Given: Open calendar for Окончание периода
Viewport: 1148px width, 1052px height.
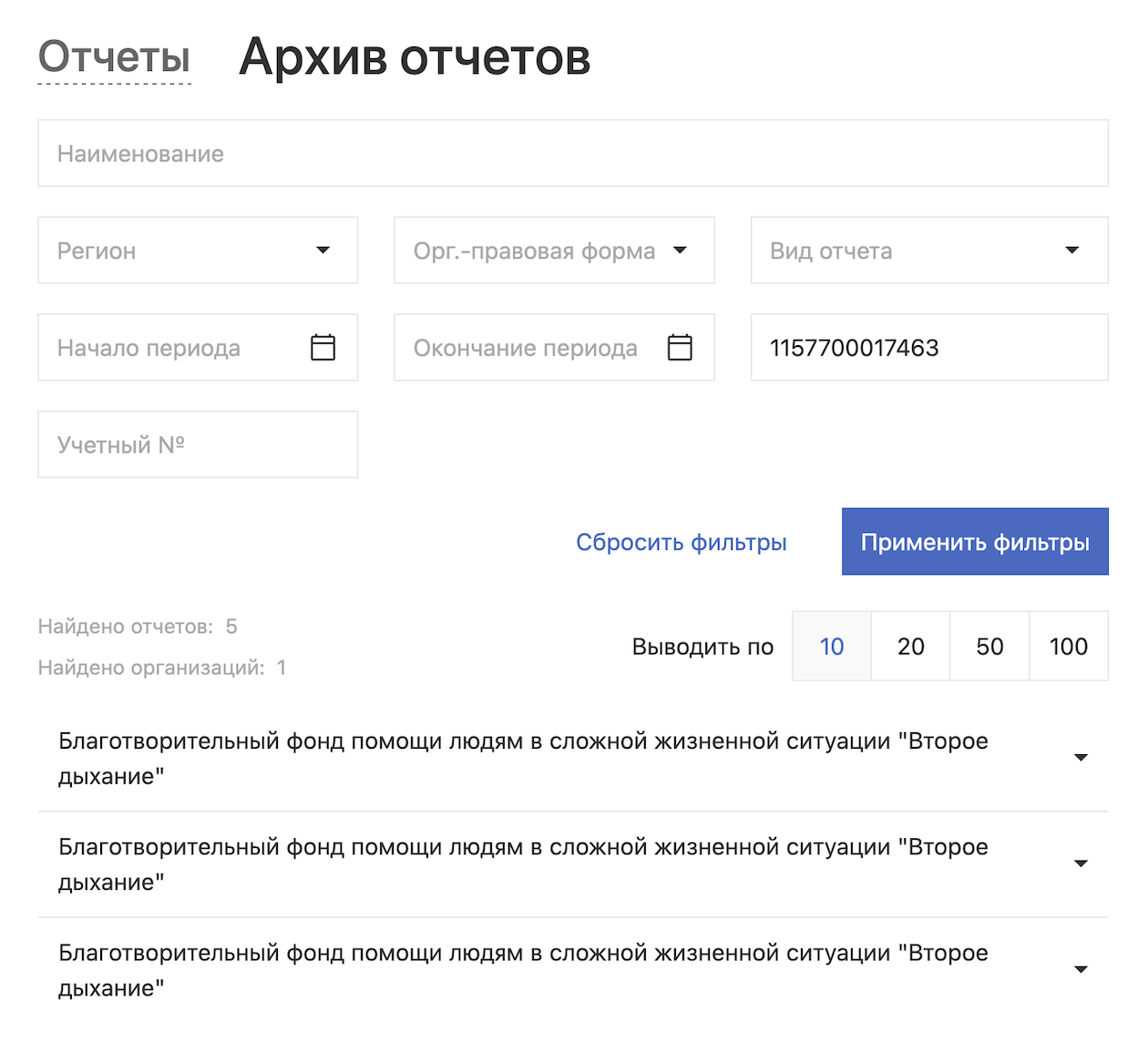Looking at the screenshot, I should [680, 347].
